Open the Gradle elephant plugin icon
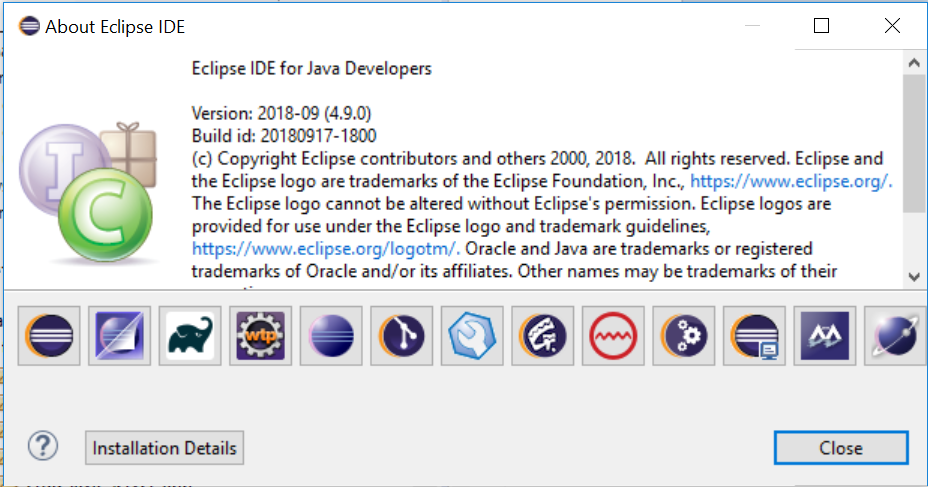This screenshot has height=487, width=928. pos(190,336)
